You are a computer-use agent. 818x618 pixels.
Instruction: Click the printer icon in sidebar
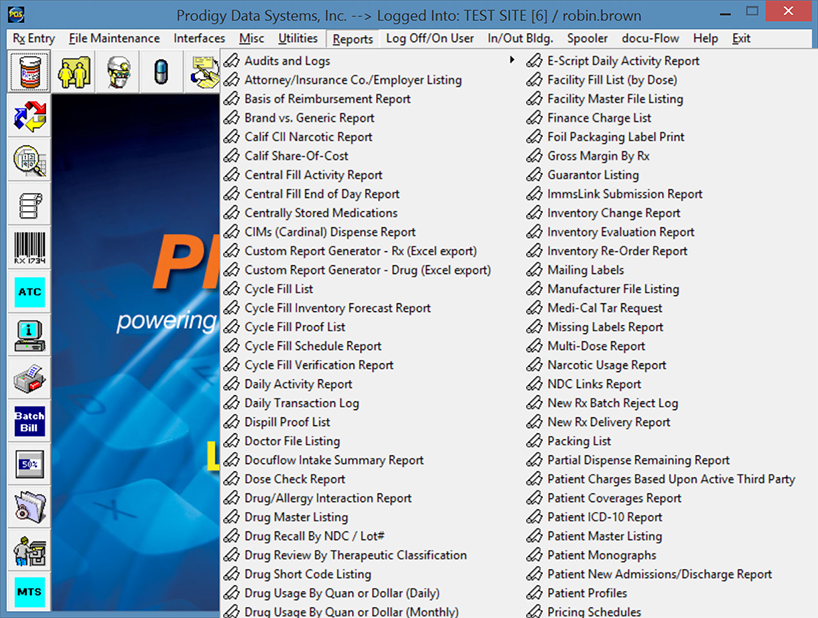[x=29, y=379]
